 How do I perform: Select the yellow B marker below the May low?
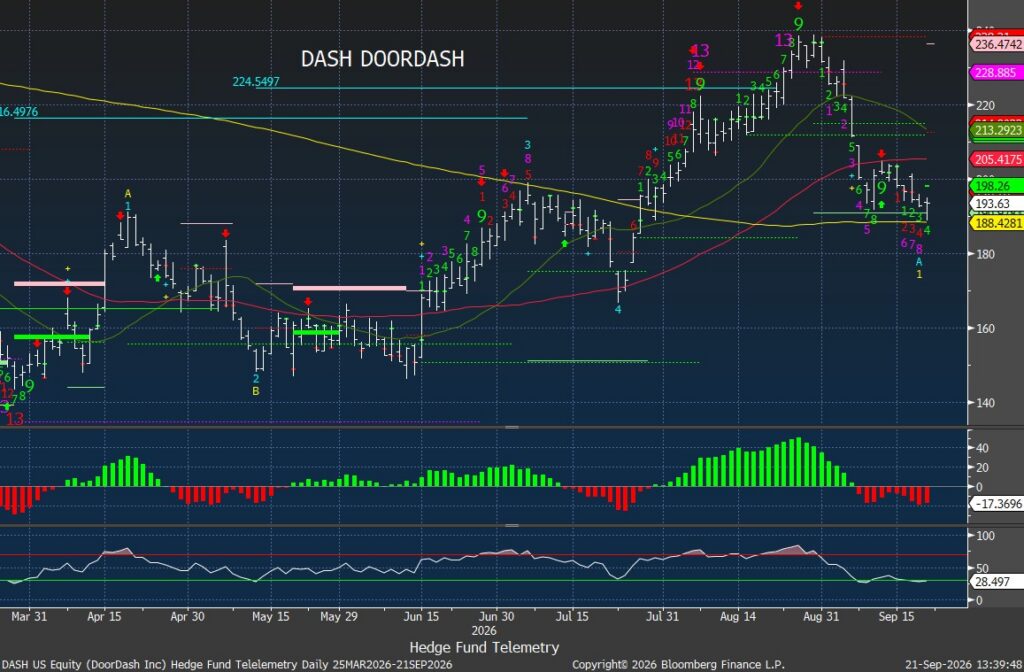[x=256, y=391]
